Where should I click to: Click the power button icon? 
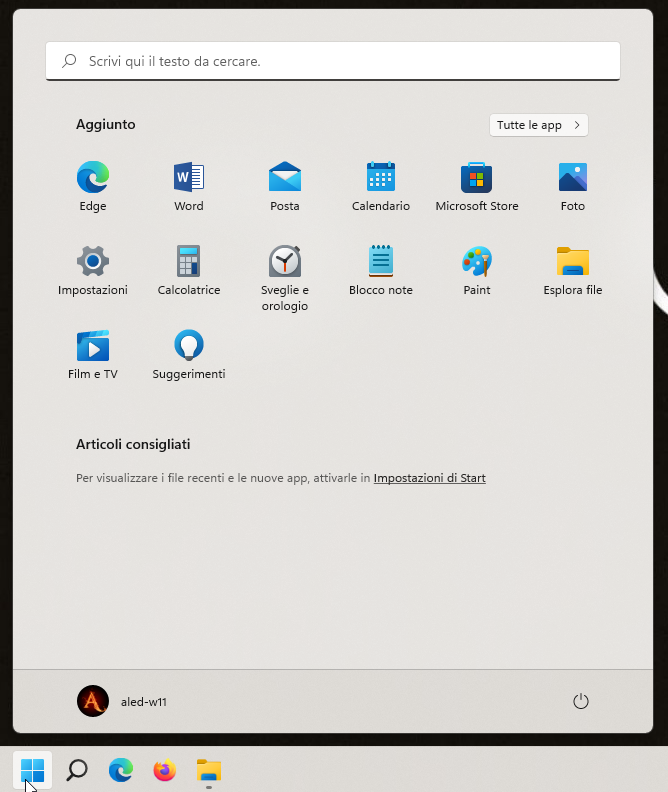[x=581, y=701]
